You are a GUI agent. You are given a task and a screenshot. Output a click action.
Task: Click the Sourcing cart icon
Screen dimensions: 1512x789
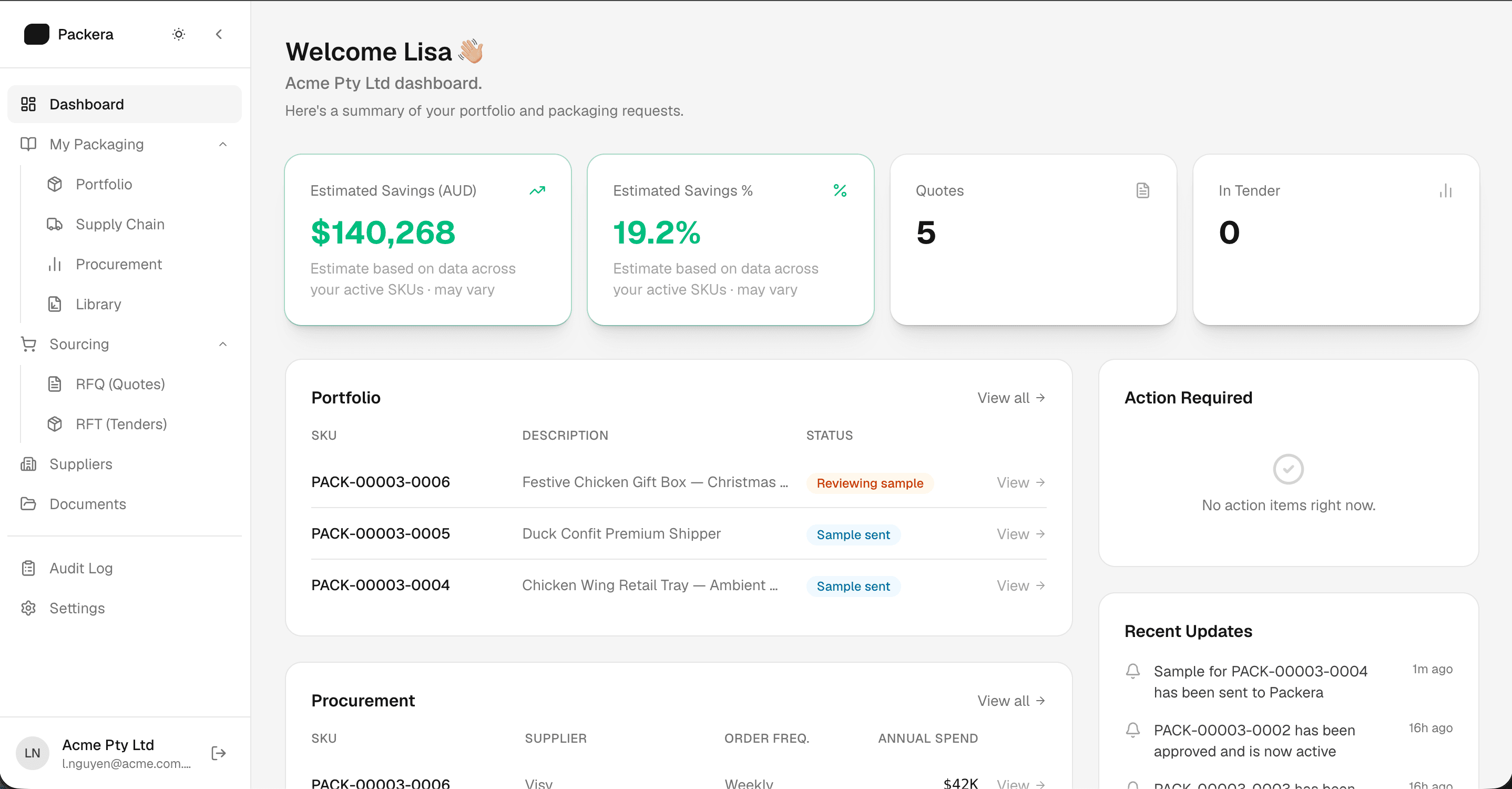28,344
